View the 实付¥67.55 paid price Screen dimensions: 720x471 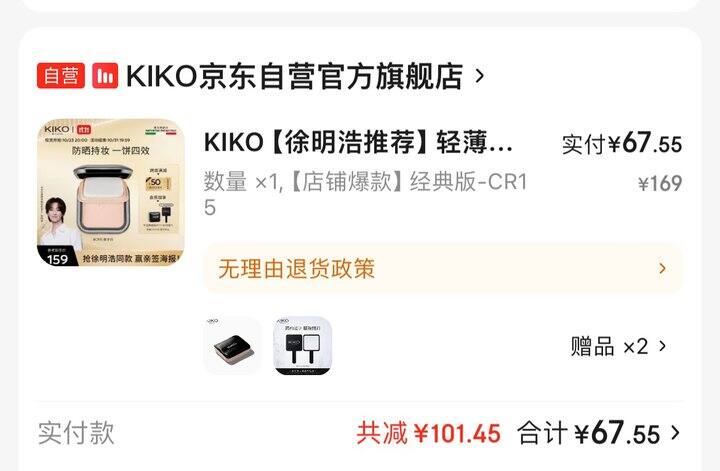(x=622, y=143)
